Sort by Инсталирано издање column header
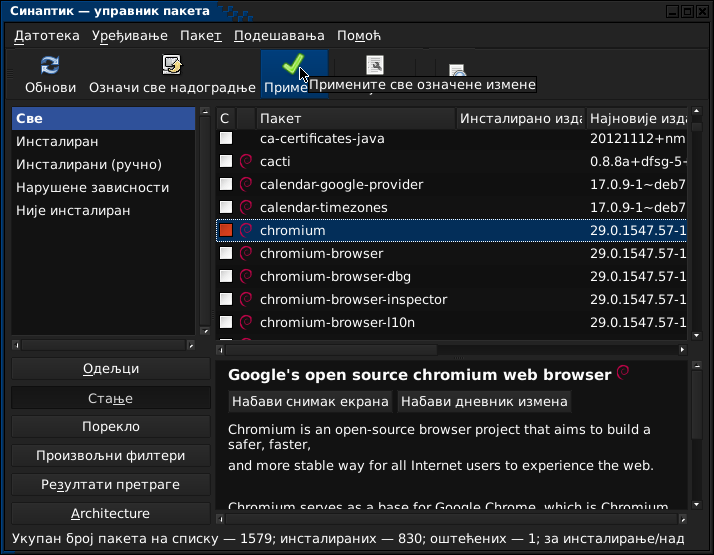 coord(520,119)
